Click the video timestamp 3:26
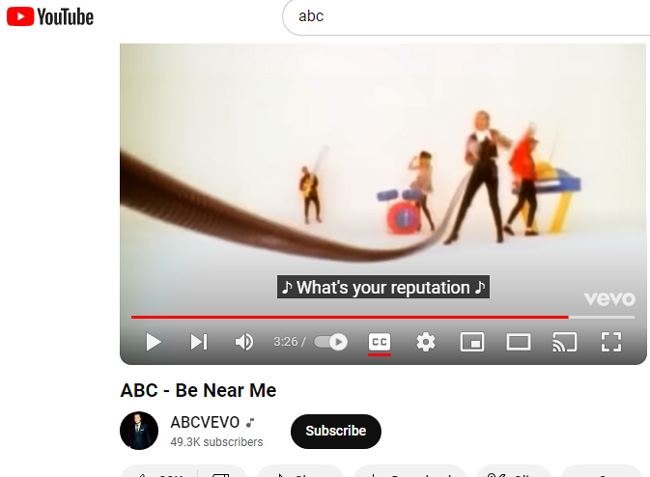Image resolution: width=650 pixels, height=477 pixels. pos(286,342)
